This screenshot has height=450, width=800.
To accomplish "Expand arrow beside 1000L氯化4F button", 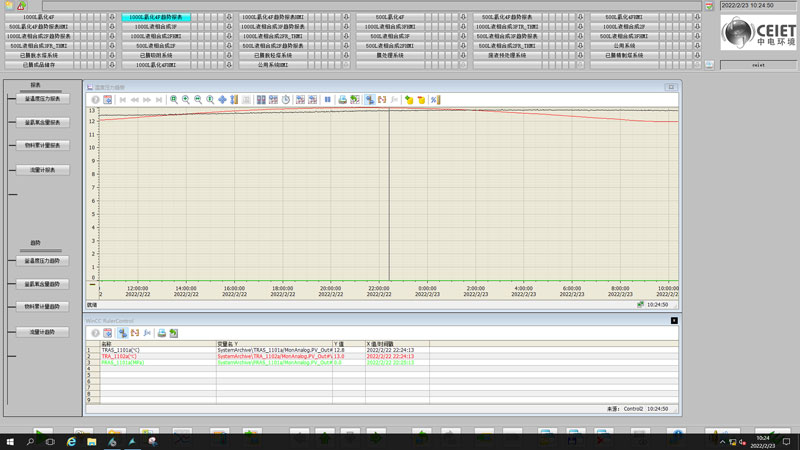I will [x=112, y=17].
